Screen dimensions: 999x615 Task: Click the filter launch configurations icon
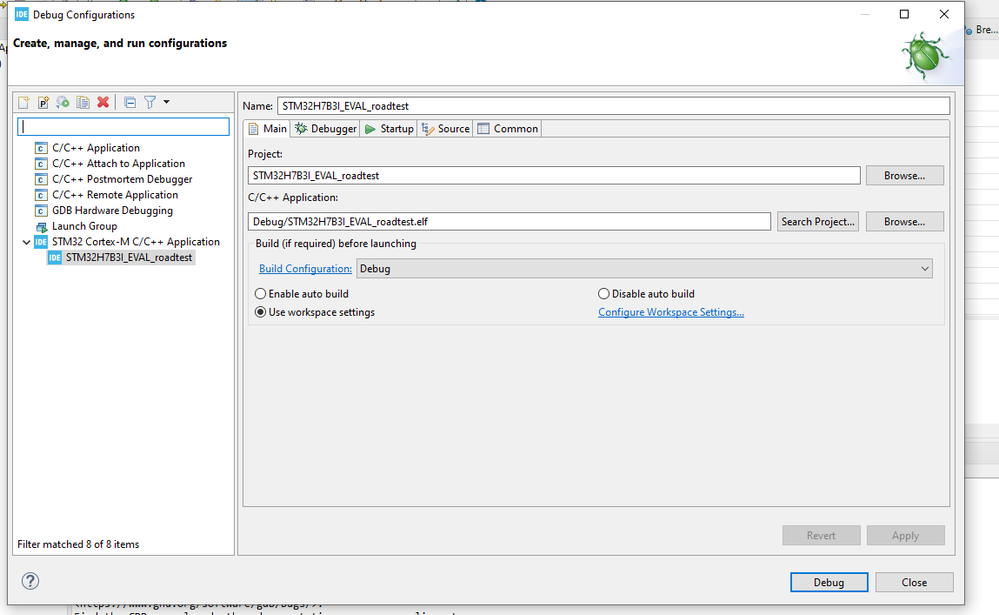(149, 102)
